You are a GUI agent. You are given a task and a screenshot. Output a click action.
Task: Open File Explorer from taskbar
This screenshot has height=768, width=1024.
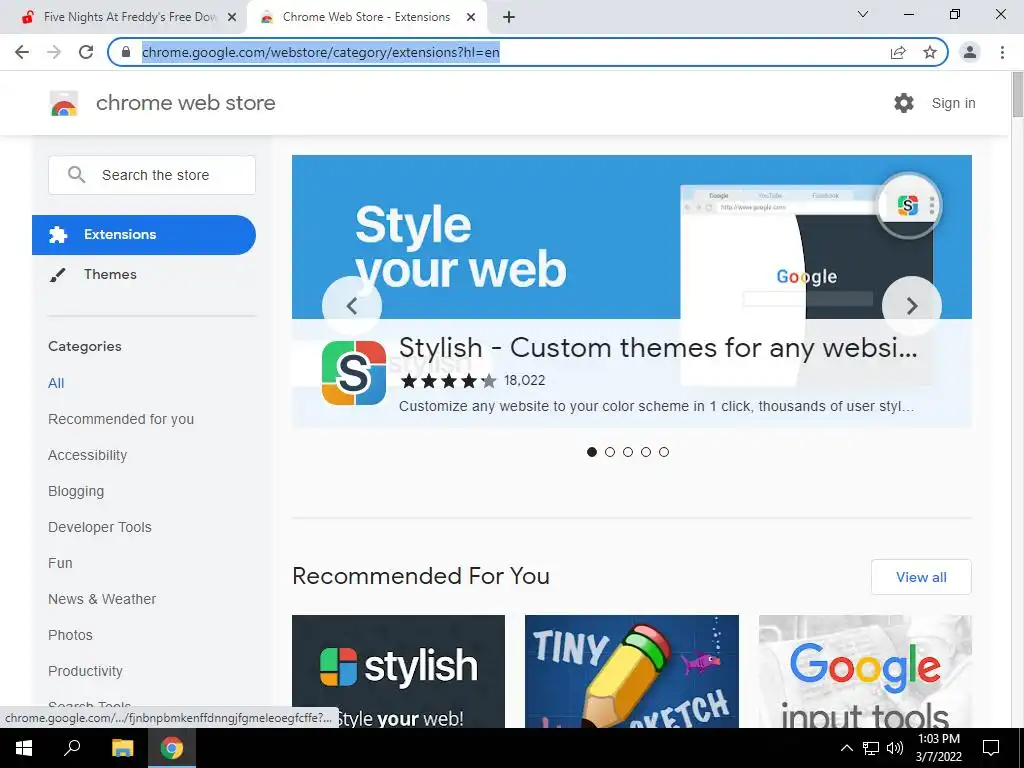pyautogui.click(x=122, y=748)
